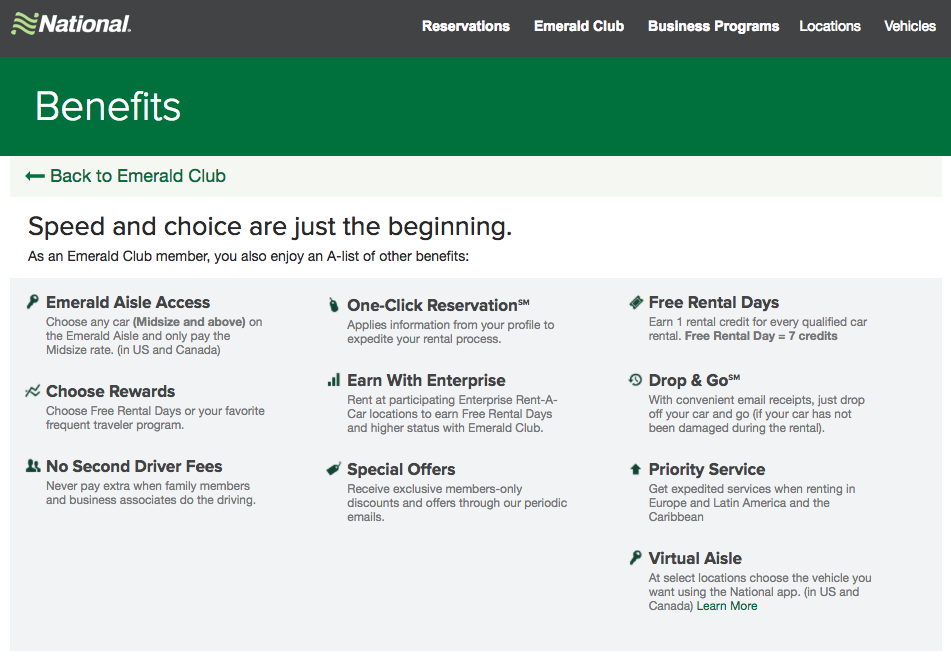
Task: Click the up arrow icon beside Priority Service
Action: pos(635,469)
